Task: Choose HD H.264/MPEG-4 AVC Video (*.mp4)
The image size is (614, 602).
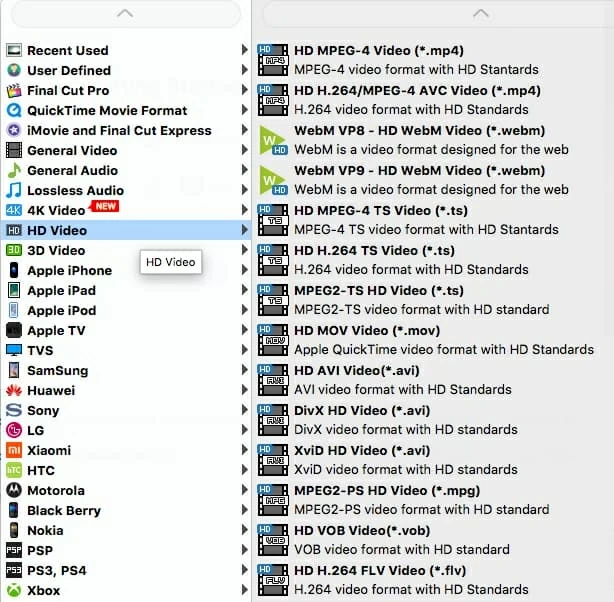Action: 417,90
